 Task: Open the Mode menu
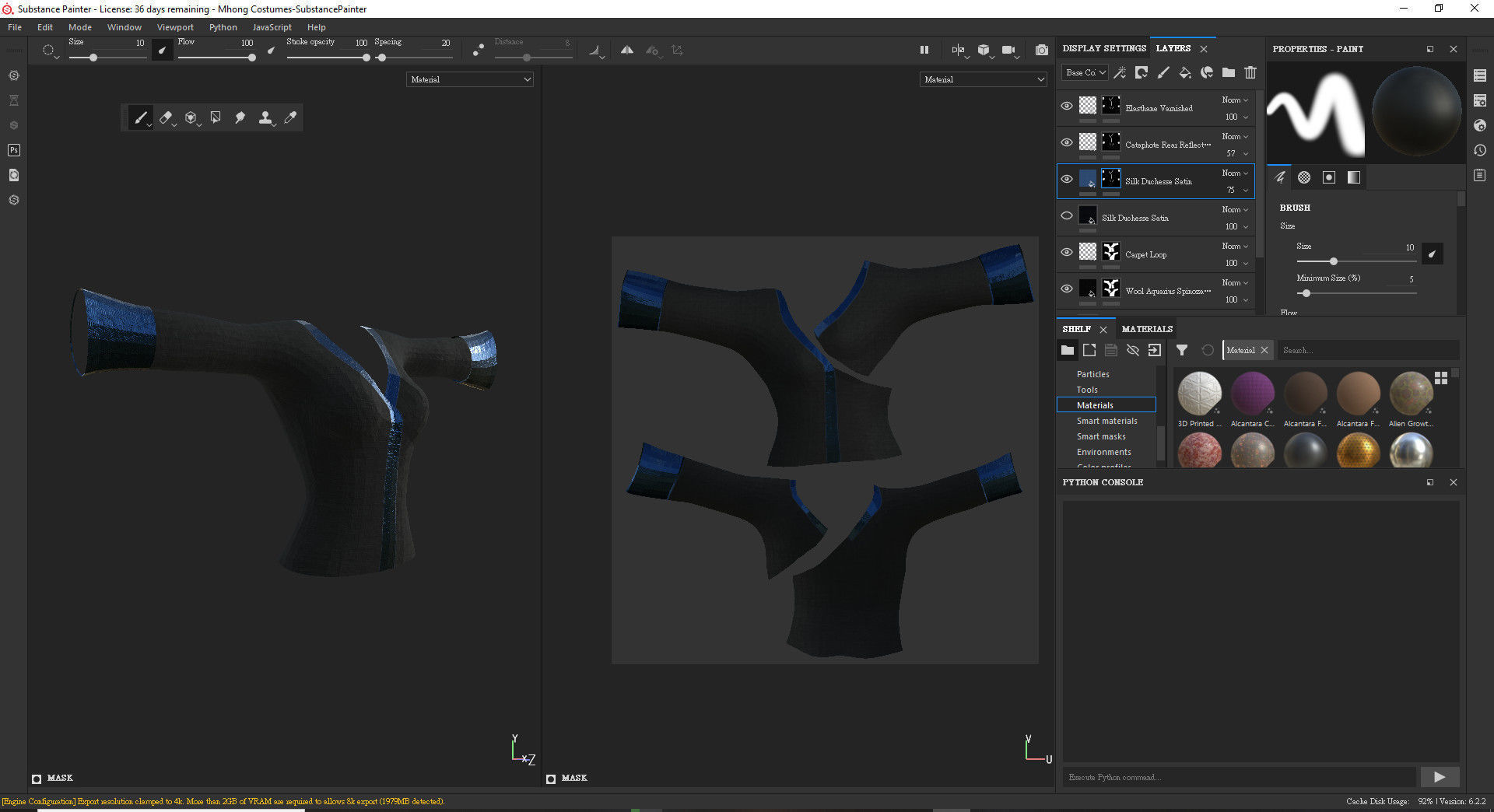pyautogui.click(x=80, y=27)
